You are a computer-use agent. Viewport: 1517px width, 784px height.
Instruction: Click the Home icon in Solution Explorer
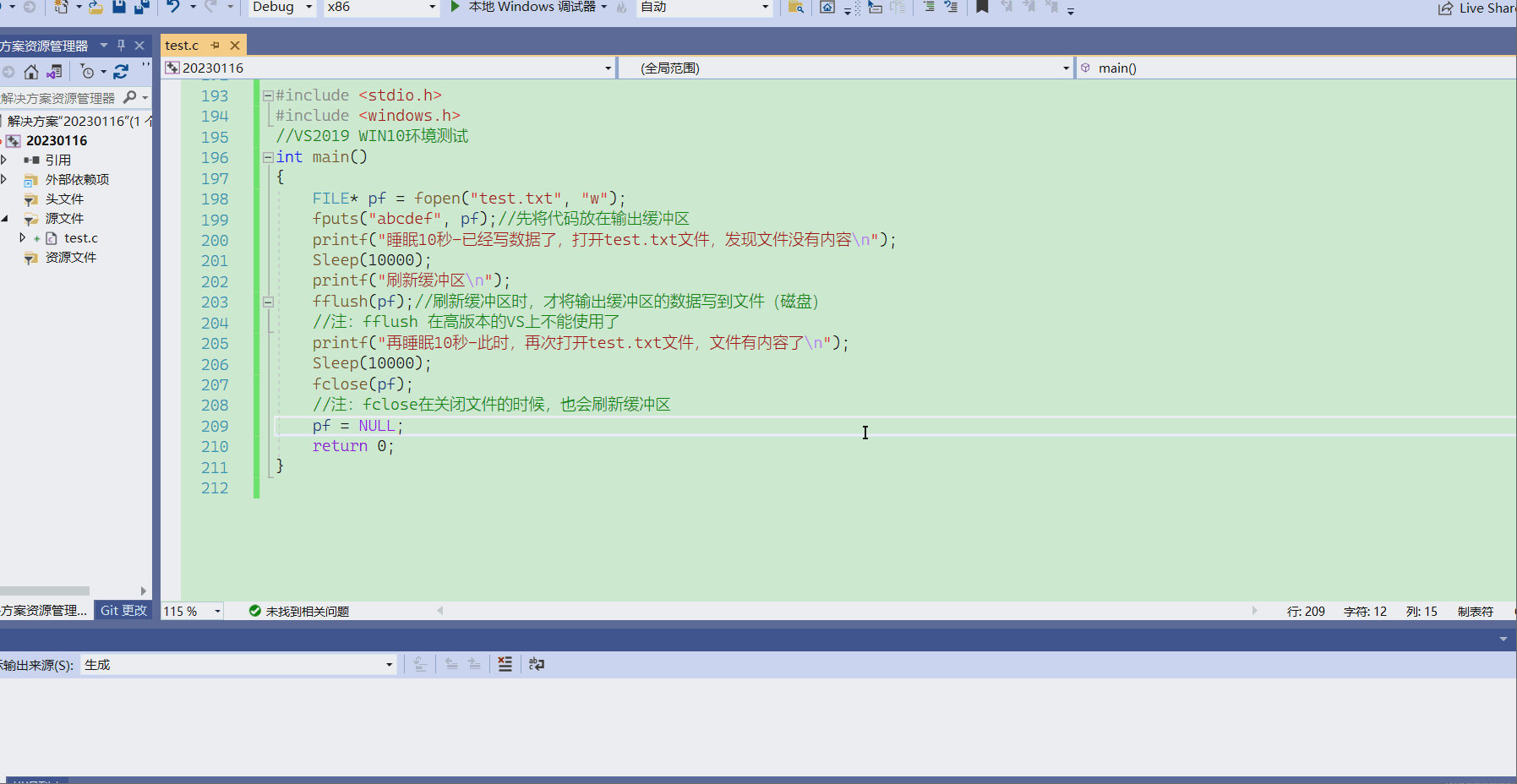pyautogui.click(x=31, y=72)
